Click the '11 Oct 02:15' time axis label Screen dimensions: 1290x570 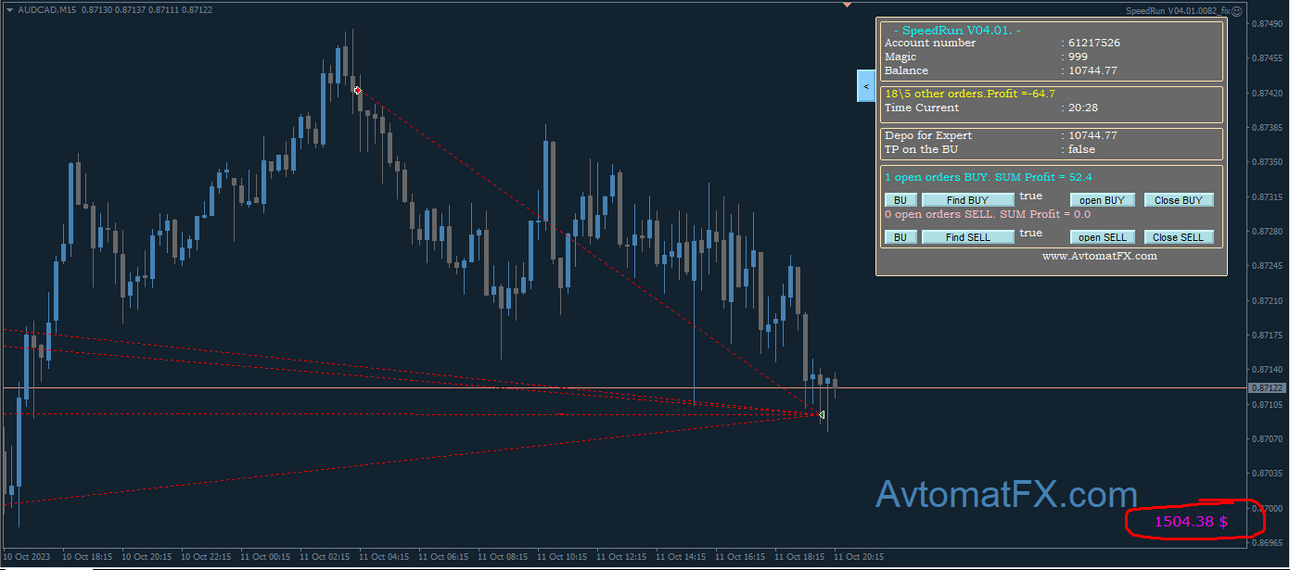327,556
